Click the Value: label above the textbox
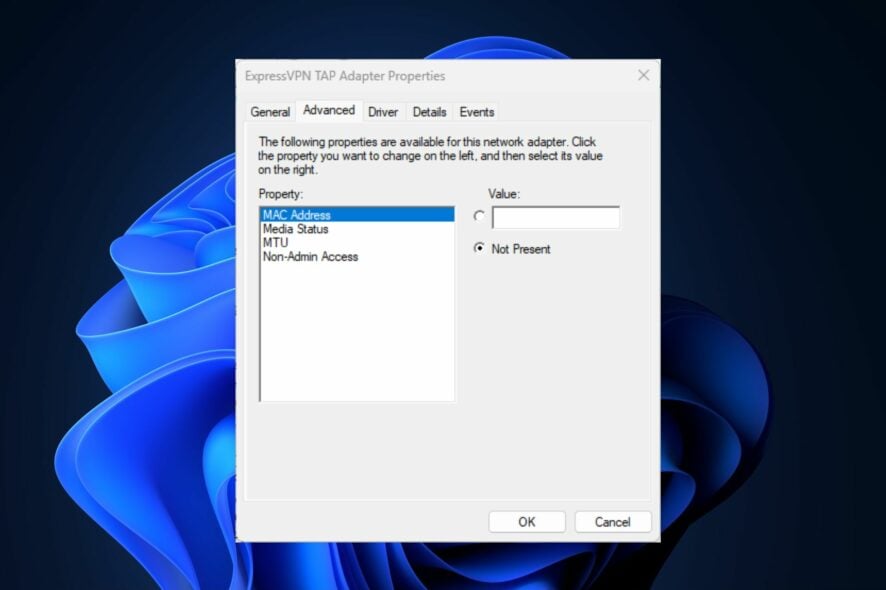886x590 pixels. pyautogui.click(x=502, y=194)
